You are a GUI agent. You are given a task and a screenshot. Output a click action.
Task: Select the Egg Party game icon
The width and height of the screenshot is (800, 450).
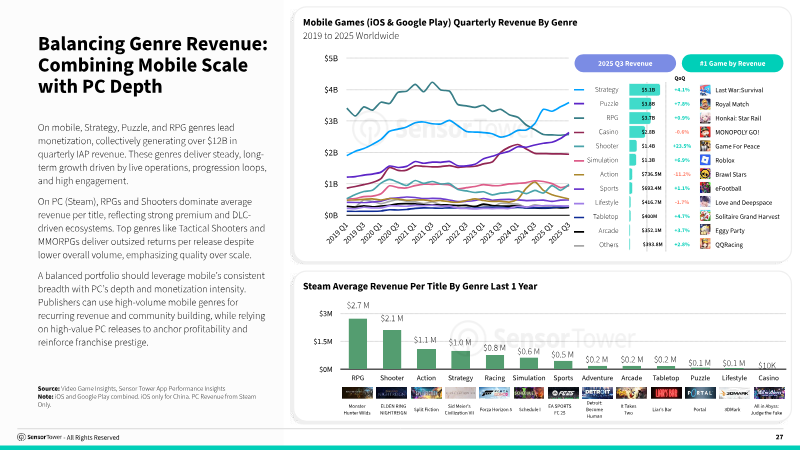point(705,231)
